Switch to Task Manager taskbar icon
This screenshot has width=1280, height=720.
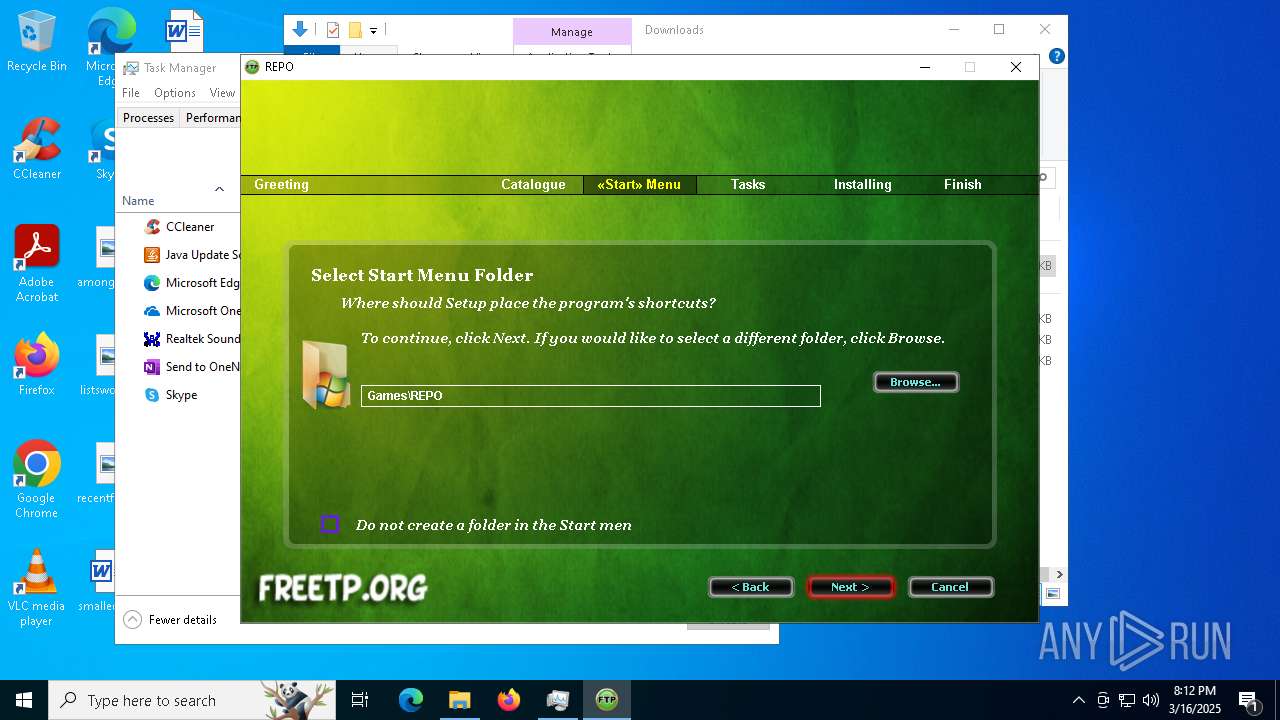(x=558, y=700)
